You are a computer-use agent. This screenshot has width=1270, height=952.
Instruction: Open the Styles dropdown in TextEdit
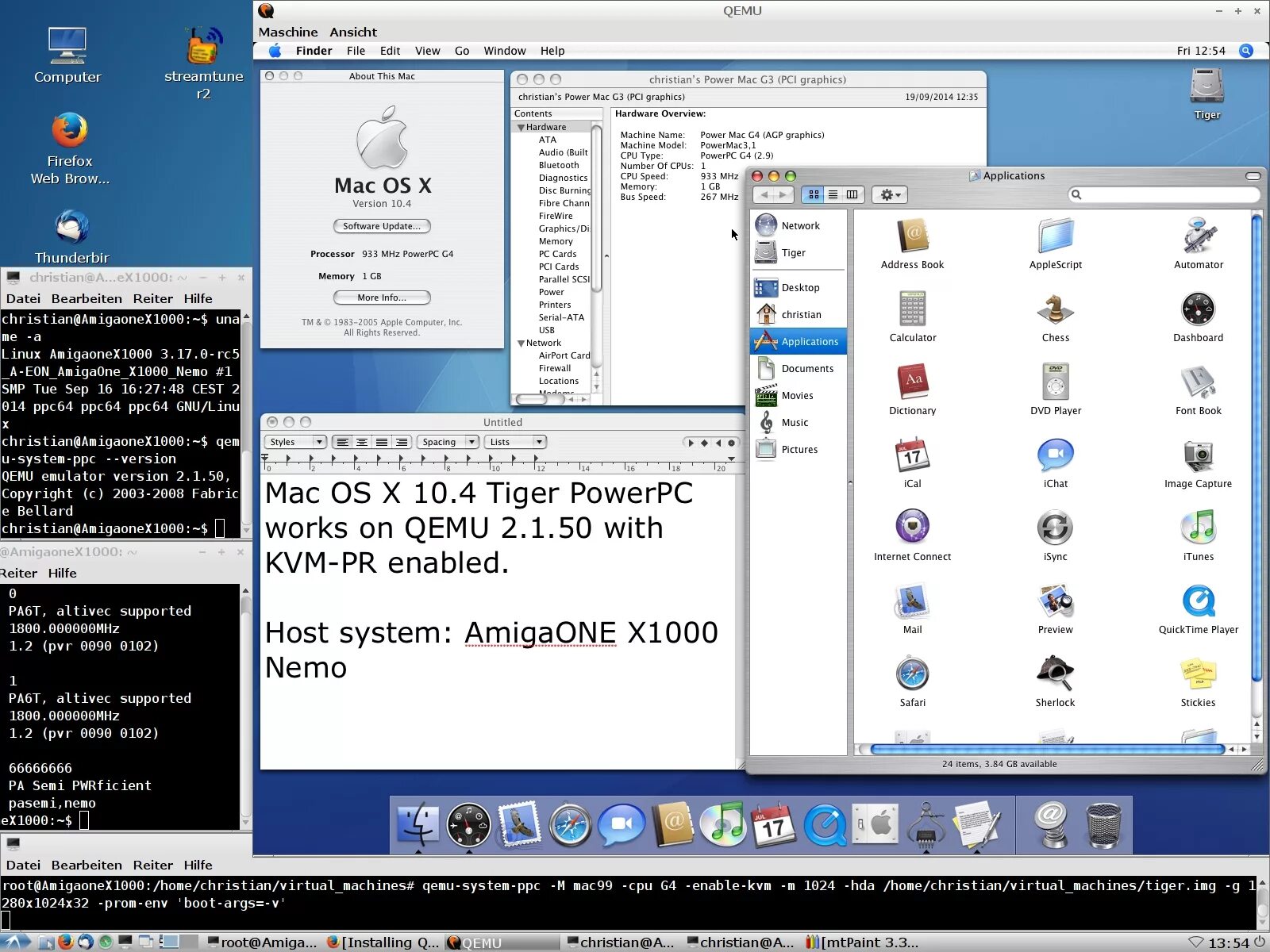pos(295,442)
